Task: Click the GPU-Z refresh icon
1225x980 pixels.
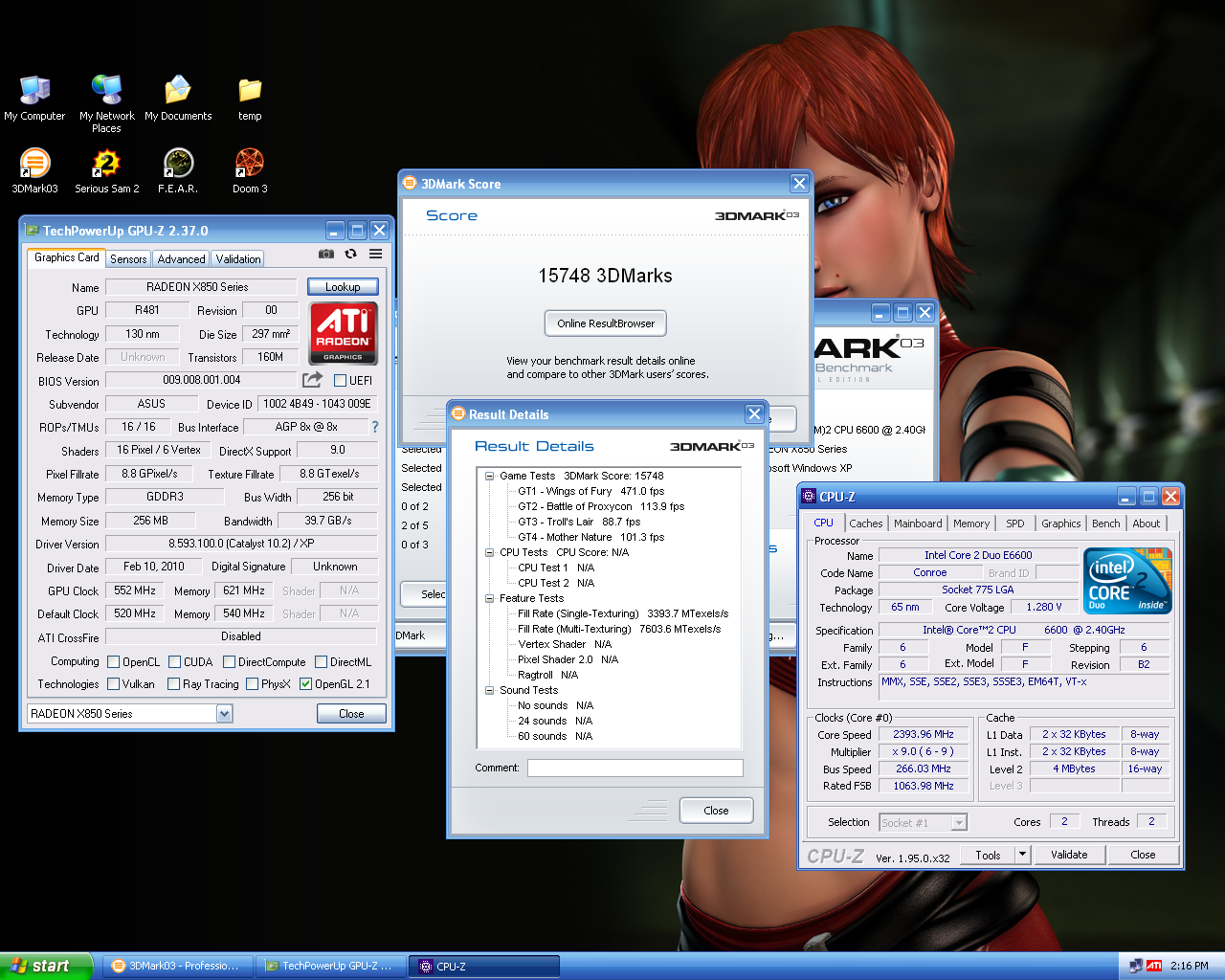Action: [x=351, y=254]
